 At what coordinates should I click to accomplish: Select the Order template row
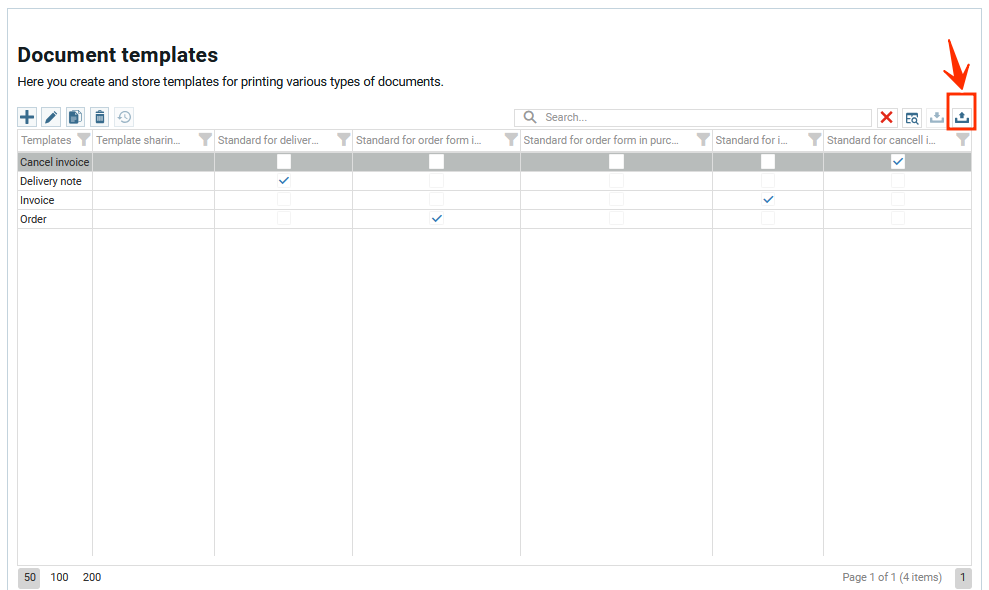[x=34, y=219]
